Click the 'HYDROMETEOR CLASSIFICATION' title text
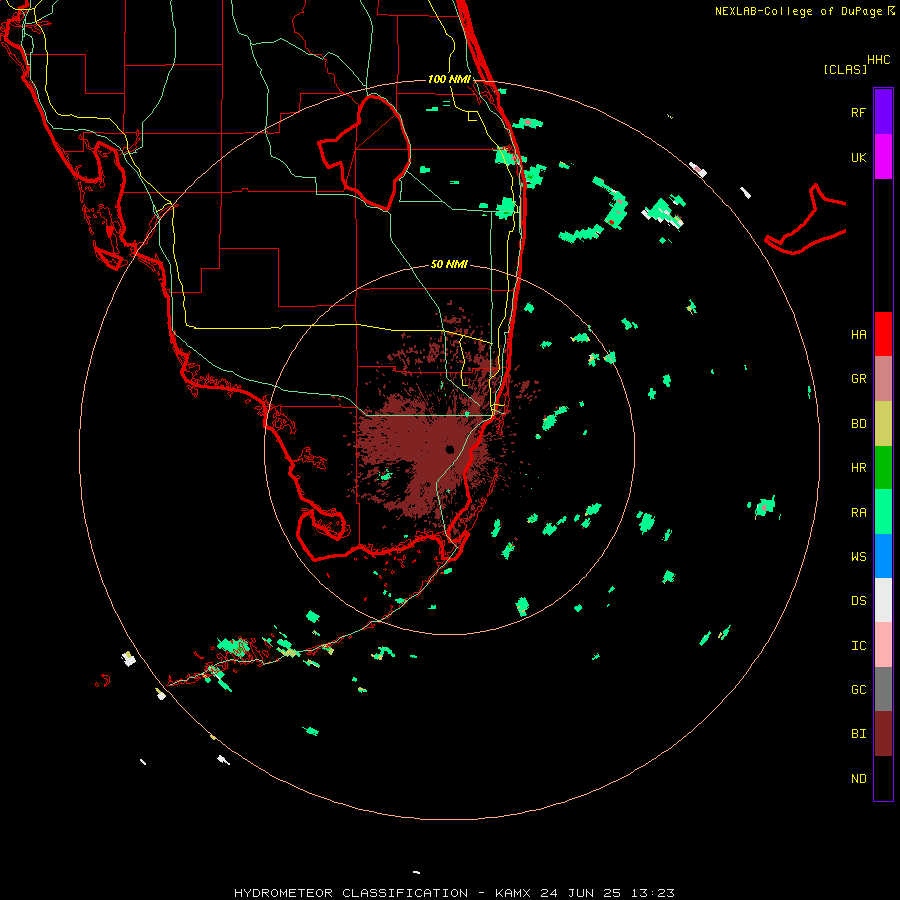Image resolution: width=900 pixels, height=900 pixels. coord(351,893)
